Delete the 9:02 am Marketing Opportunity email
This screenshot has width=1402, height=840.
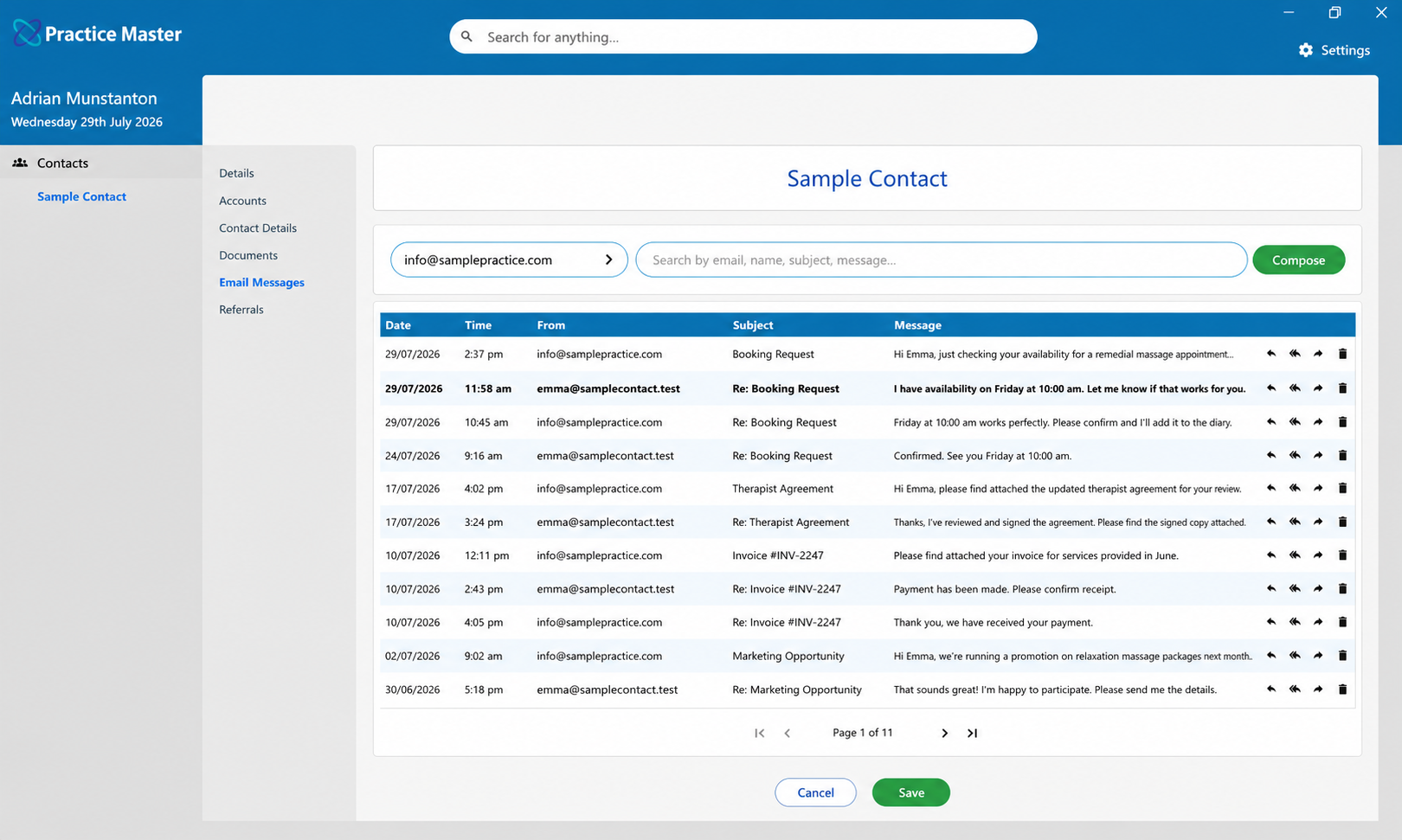point(1342,656)
